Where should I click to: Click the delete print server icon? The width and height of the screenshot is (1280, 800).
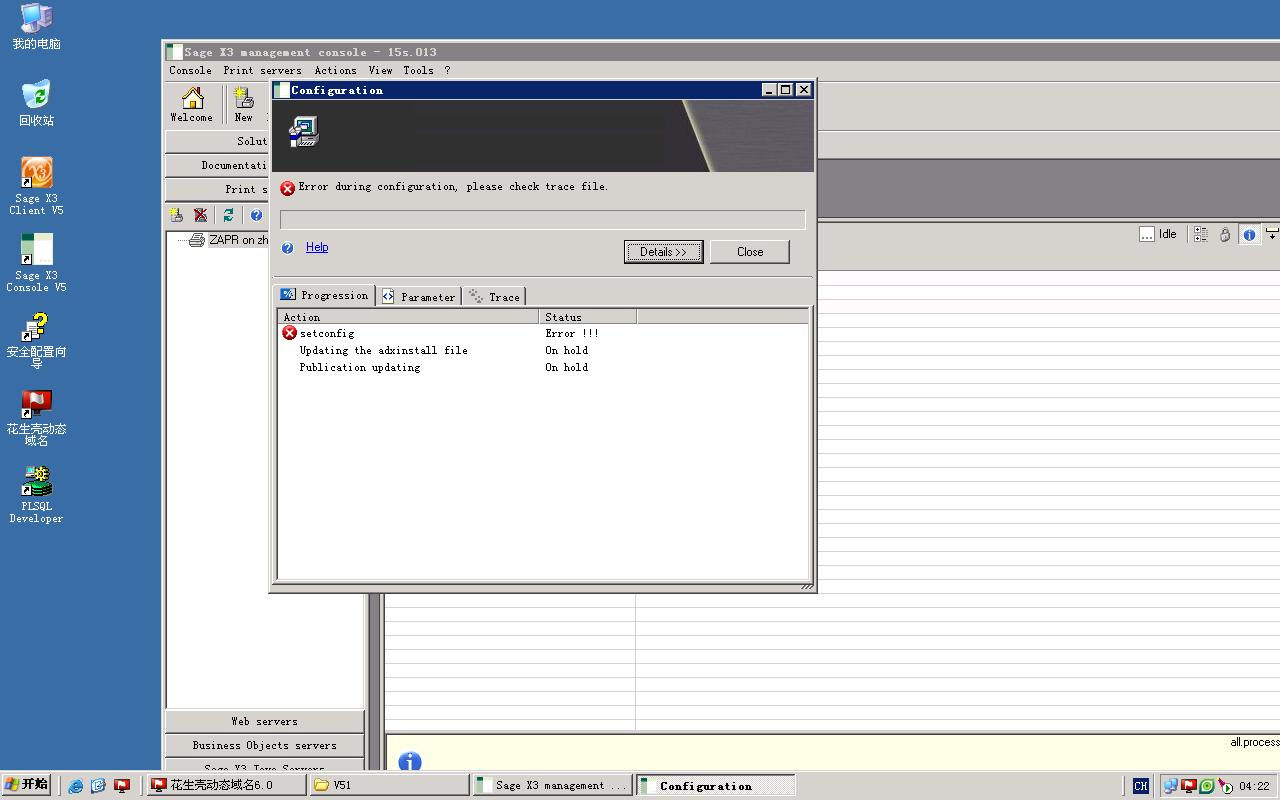point(201,215)
